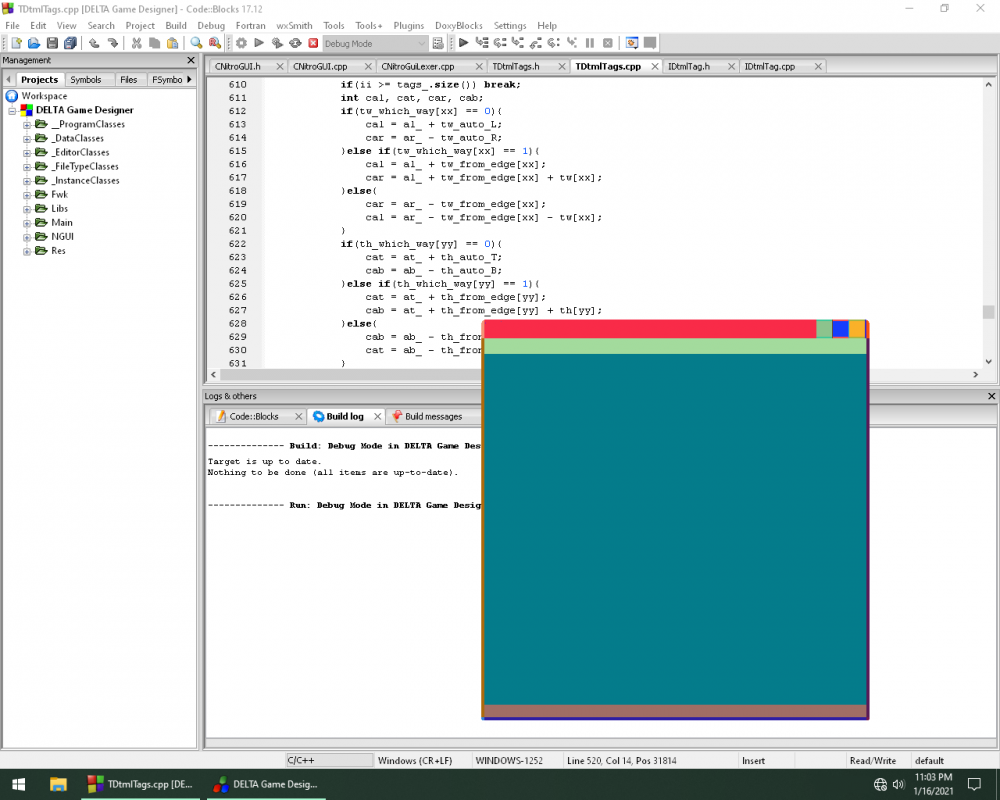Image resolution: width=1000 pixels, height=800 pixels.
Task: Close the Management panel
Action: point(191,61)
